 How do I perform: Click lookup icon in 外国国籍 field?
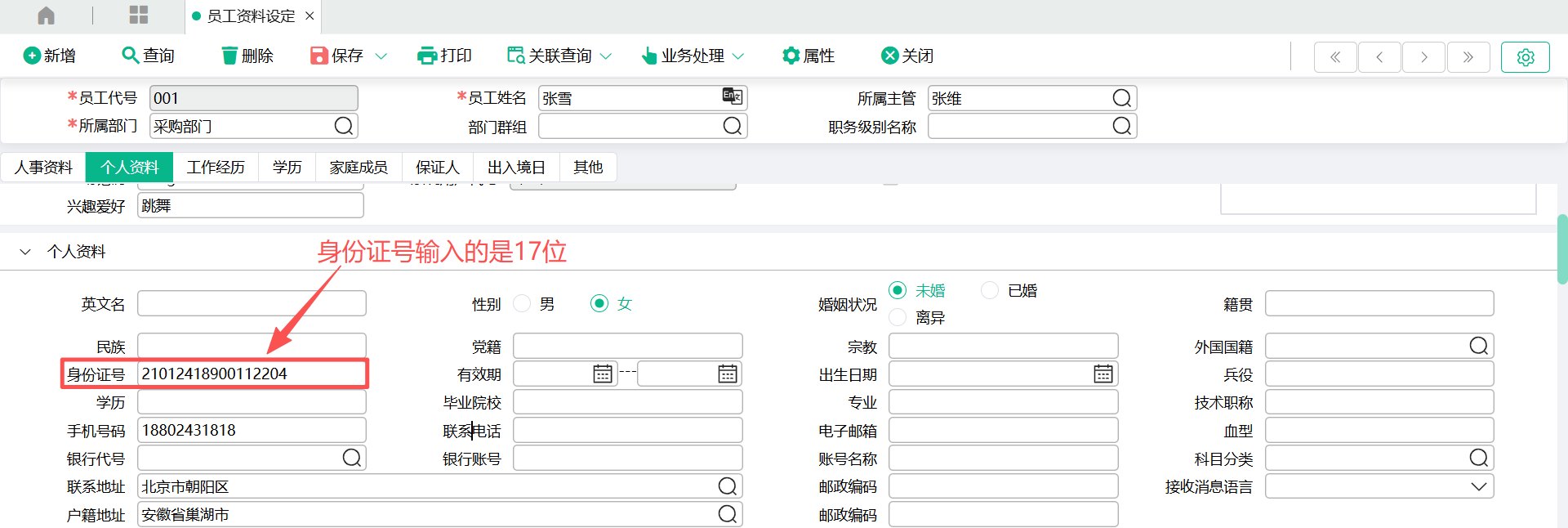coord(1478,346)
